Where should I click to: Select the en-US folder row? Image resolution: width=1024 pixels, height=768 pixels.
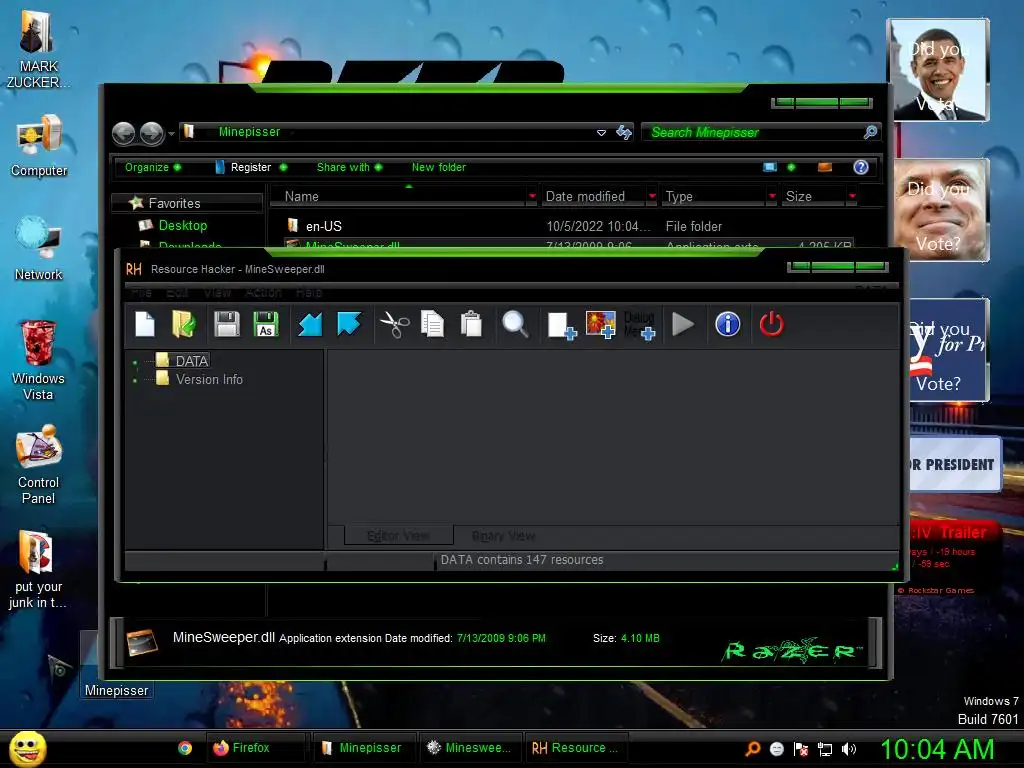pos(568,226)
